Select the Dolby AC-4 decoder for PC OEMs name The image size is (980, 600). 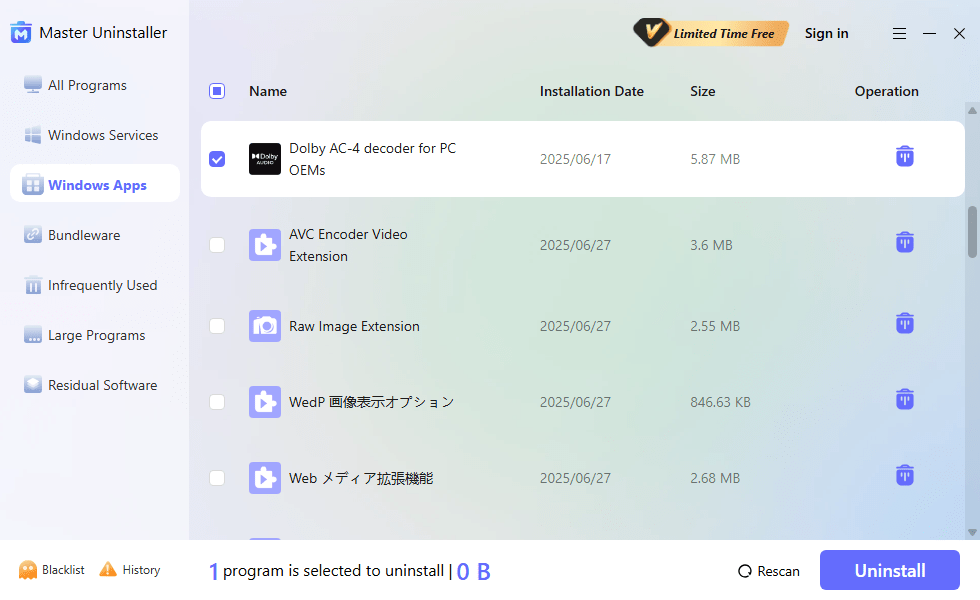372,159
